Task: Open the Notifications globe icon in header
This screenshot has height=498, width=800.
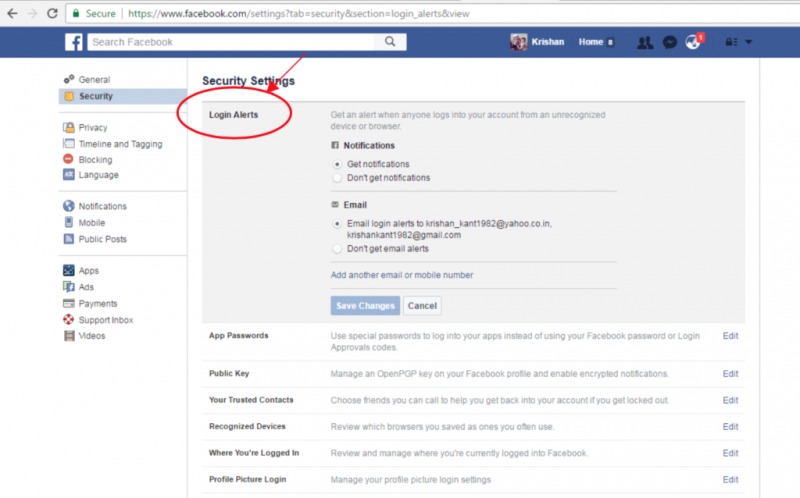Action: 693,42
